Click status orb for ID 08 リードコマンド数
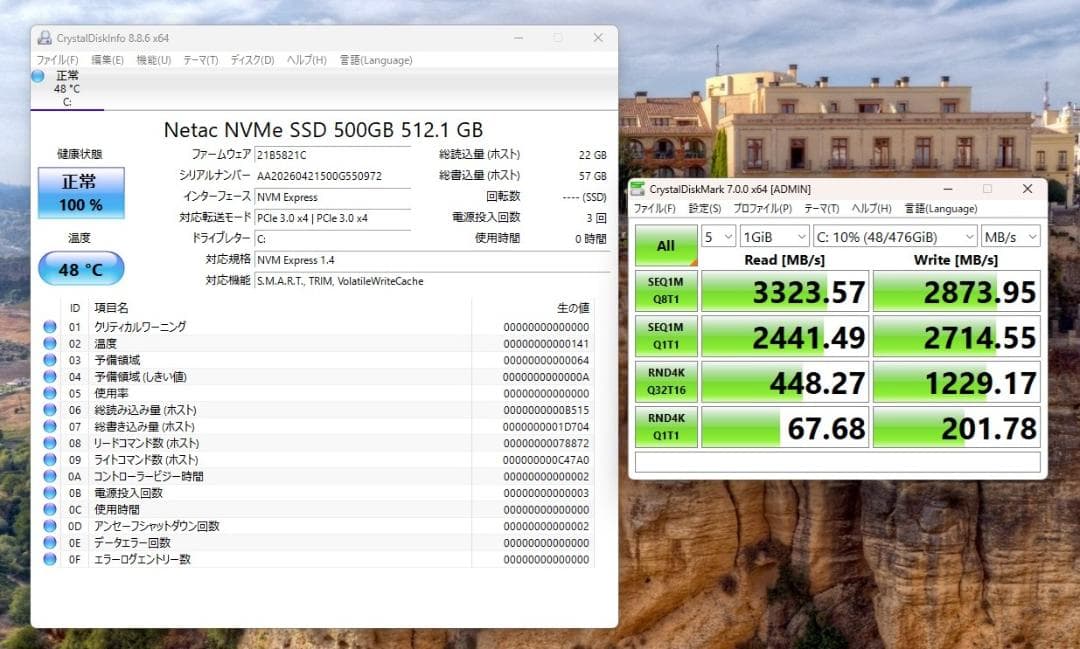 click(50, 443)
